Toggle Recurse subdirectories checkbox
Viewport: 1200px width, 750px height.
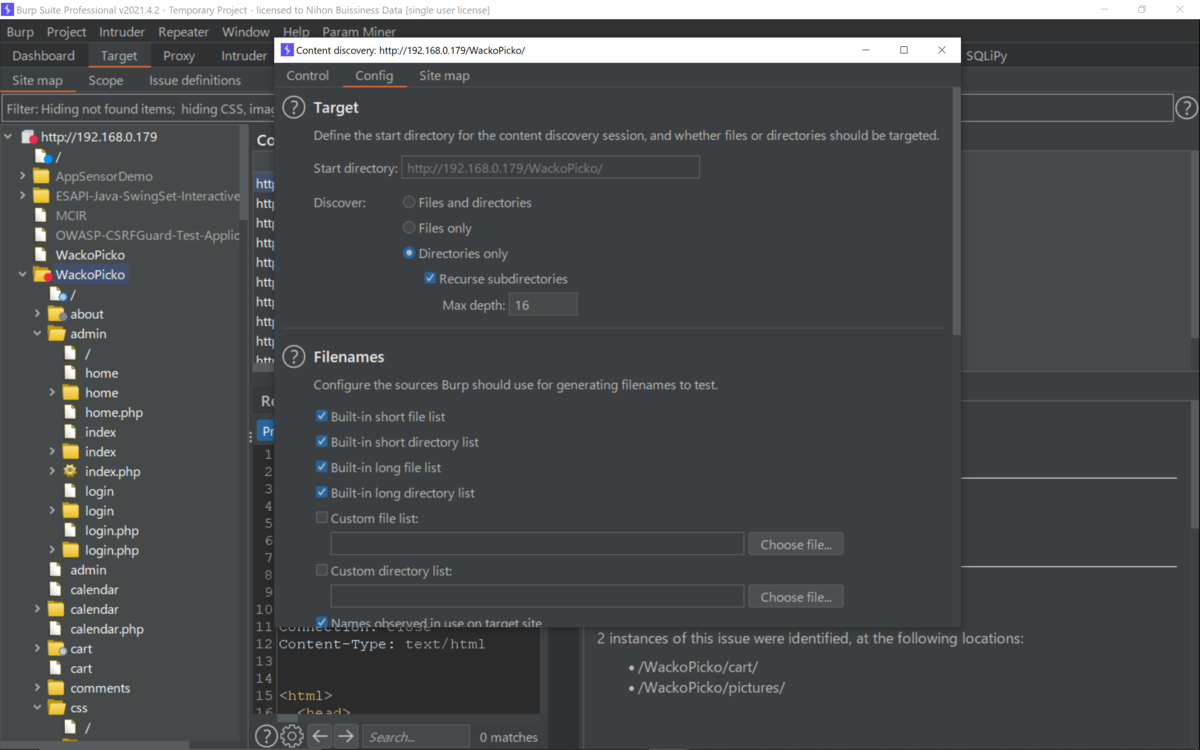pyautogui.click(x=430, y=279)
